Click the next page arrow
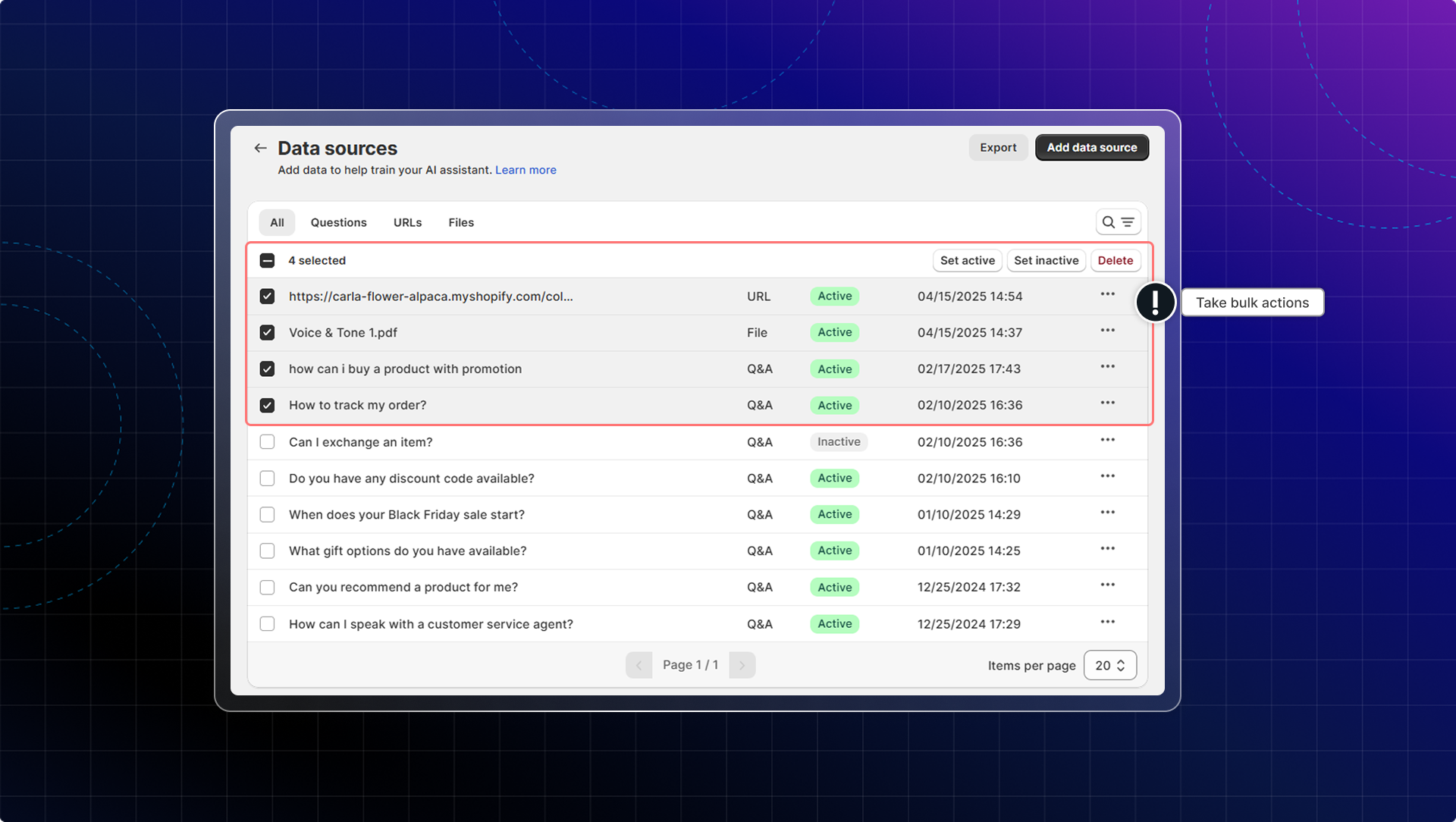1456x822 pixels. point(742,665)
